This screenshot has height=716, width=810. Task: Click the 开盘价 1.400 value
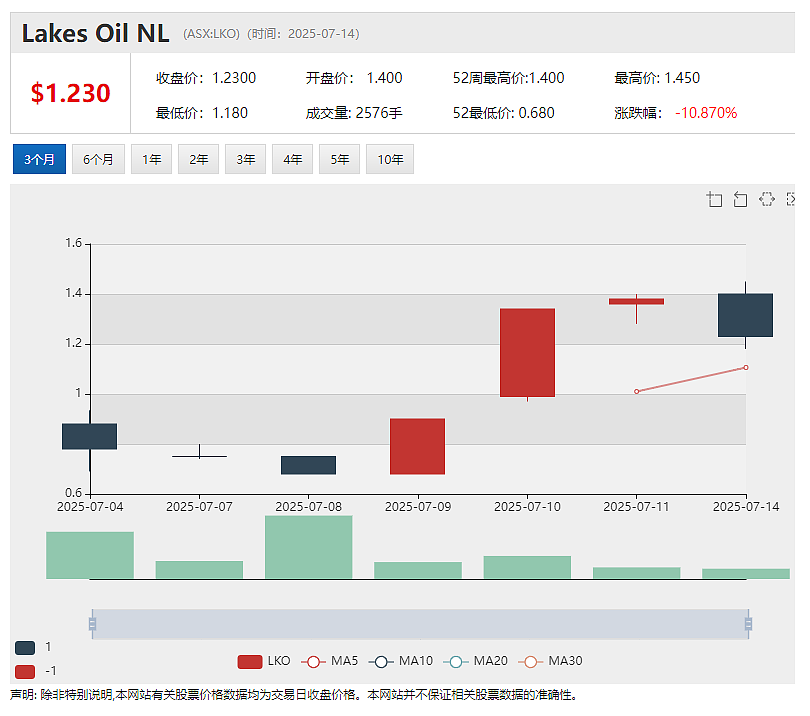click(384, 78)
